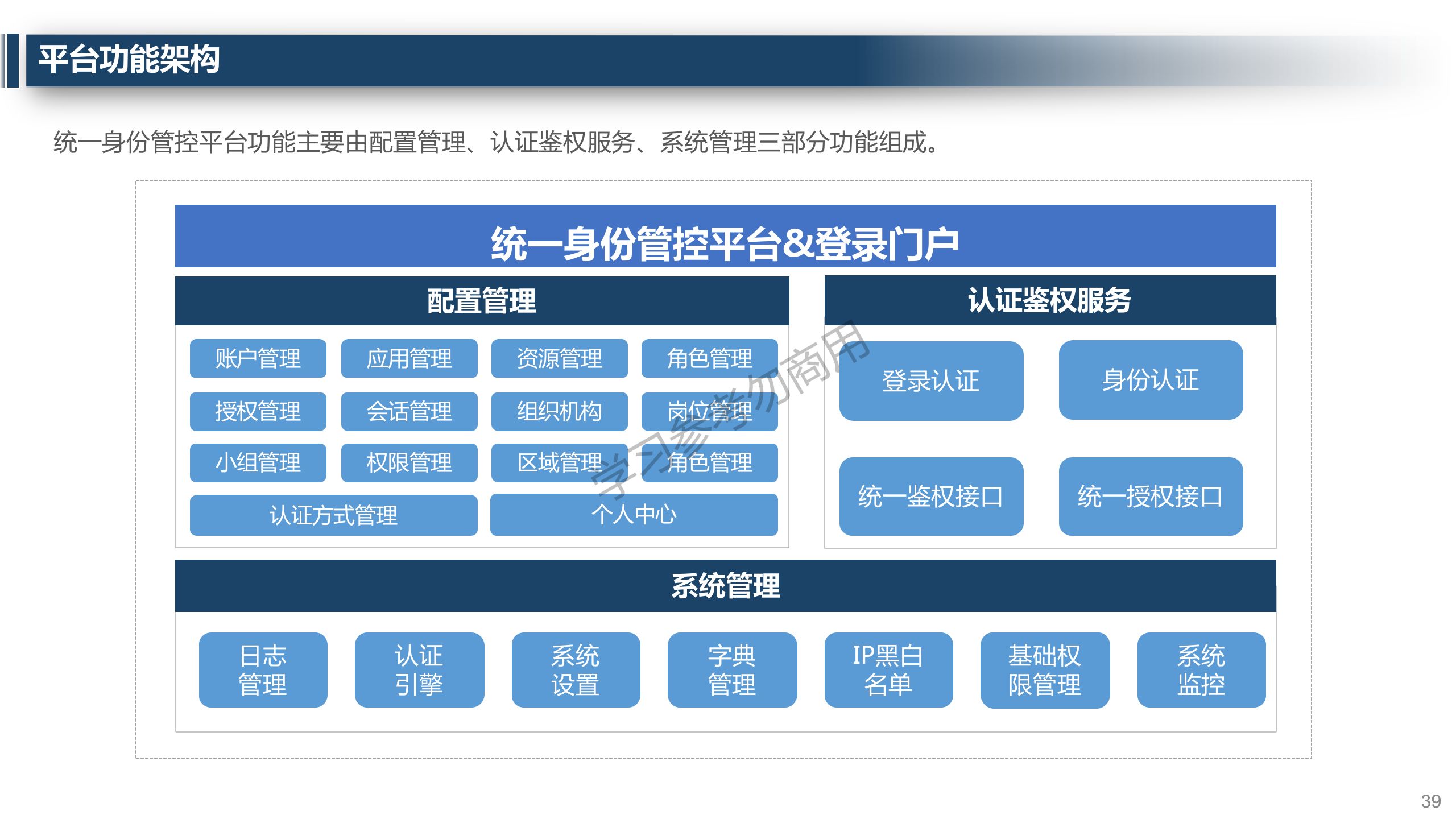Click the 系统管理 section header
The image size is (1456, 819).
[725, 586]
